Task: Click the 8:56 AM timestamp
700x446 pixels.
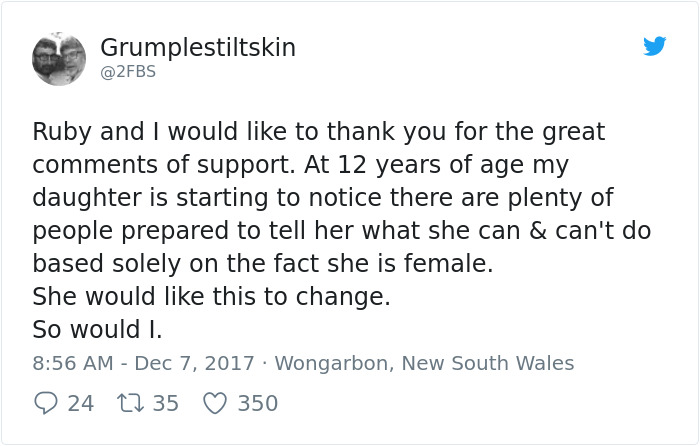Action: click(69, 363)
